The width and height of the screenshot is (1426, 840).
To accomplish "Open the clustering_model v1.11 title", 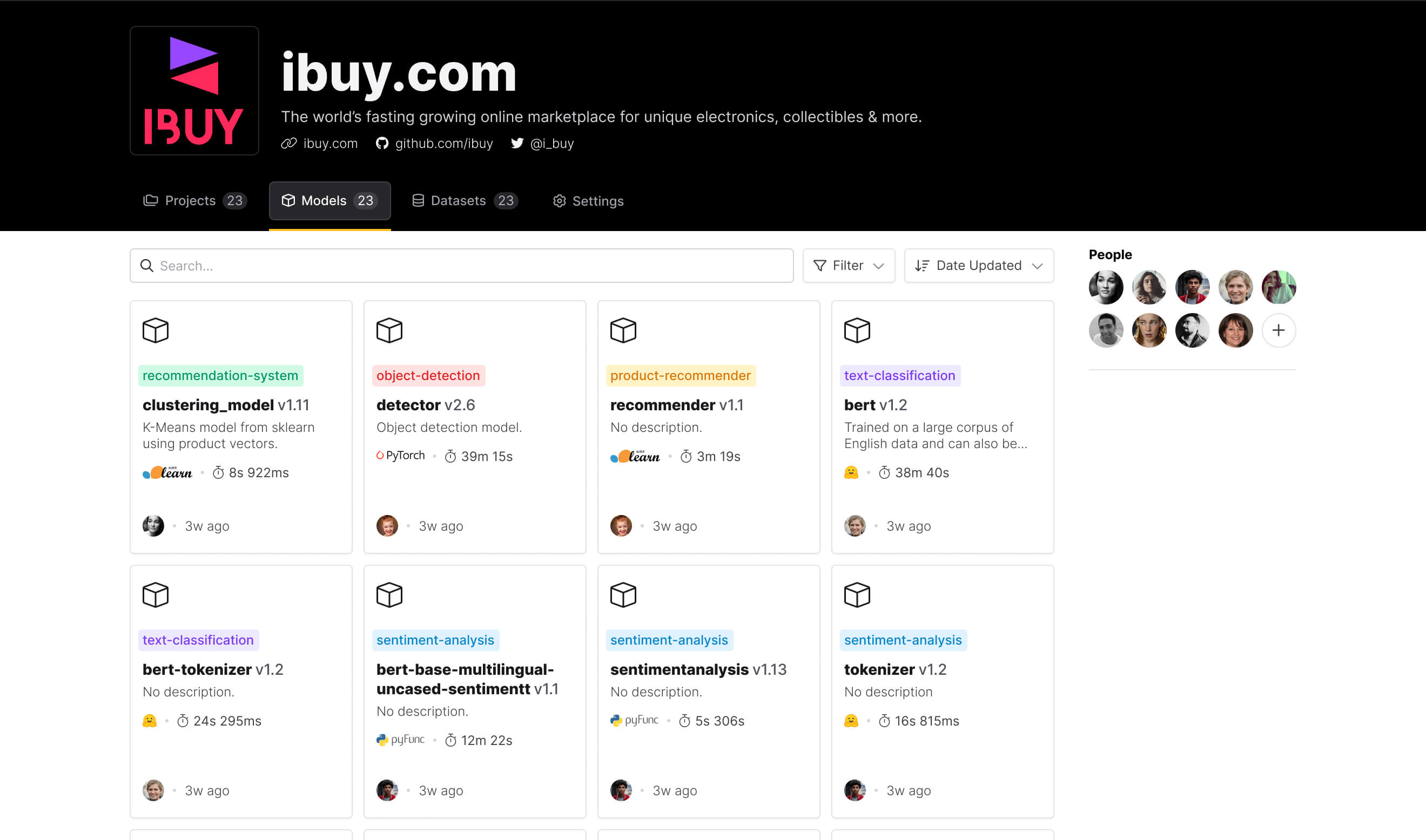I will click(x=226, y=405).
